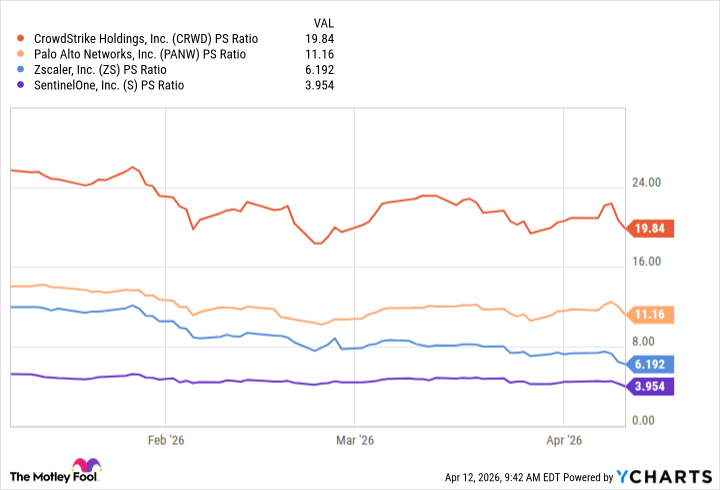Click the 11.16 Palo Alto end-value tag
The image size is (720, 490).
652,314
